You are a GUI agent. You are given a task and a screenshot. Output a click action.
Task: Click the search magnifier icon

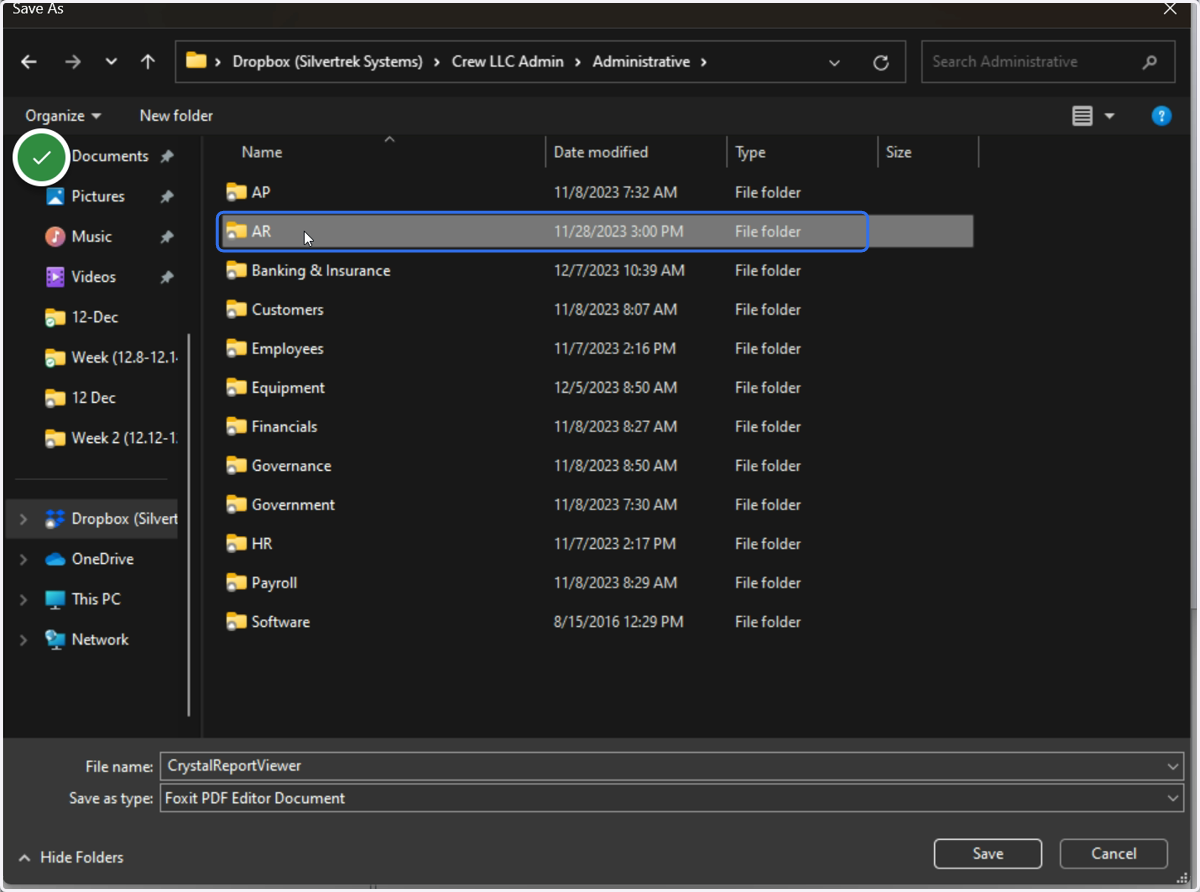click(x=1150, y=62)
